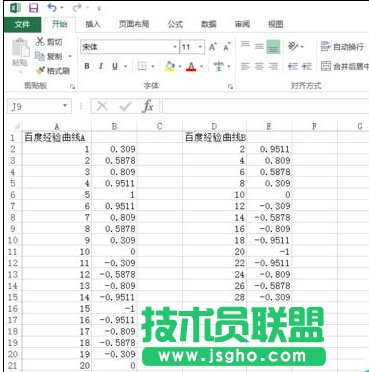
Task: Toggle Wrap Text (自动换行) option
Action: click(342, 47)
